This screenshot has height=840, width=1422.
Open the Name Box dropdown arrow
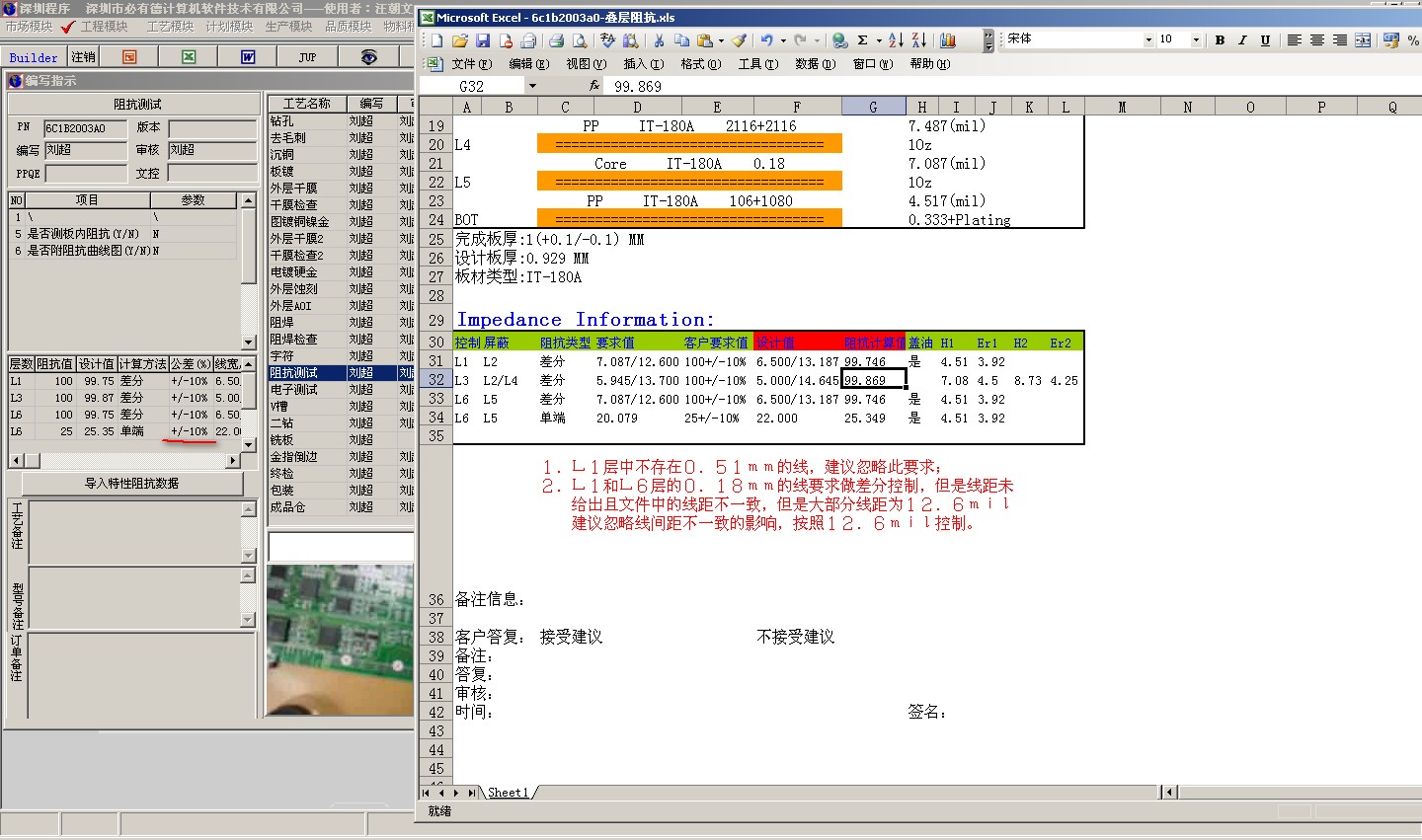[532, 86]
